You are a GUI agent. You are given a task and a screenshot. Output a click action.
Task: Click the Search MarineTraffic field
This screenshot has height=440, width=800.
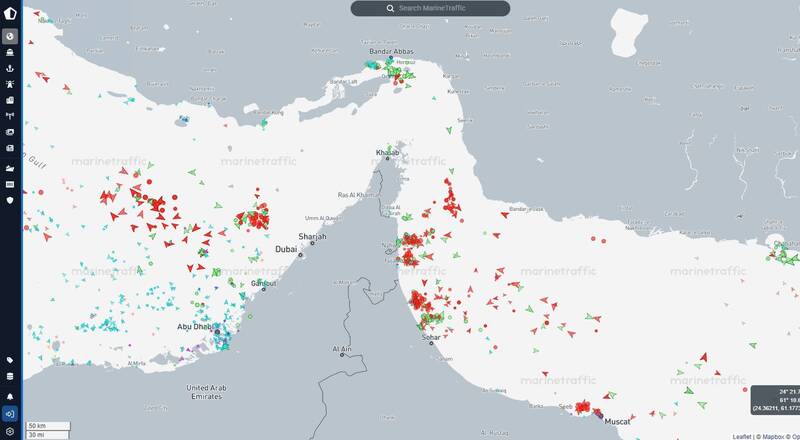[430, 8]
